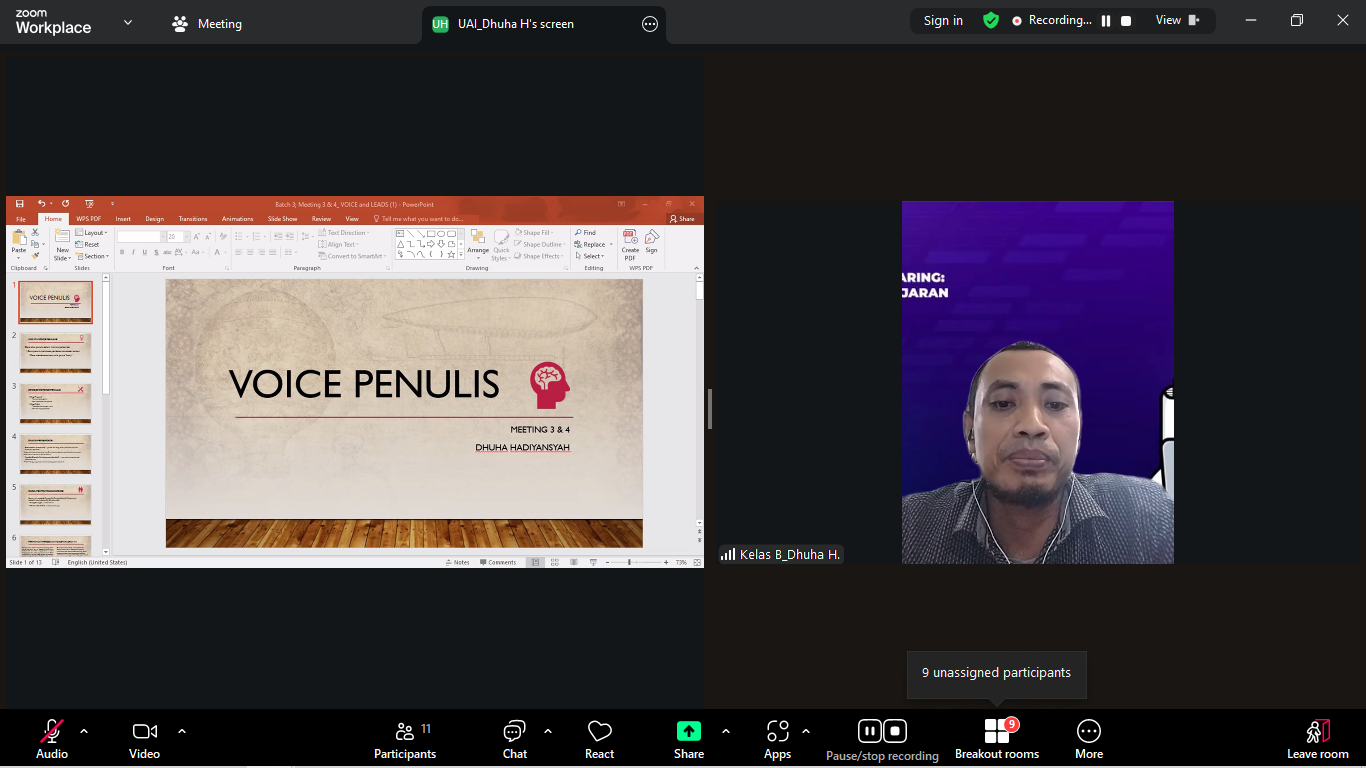The height and width of the screenshot is (768, 1366).
Task: Open Breakout rooms
Action: click(x=996, y=739)
